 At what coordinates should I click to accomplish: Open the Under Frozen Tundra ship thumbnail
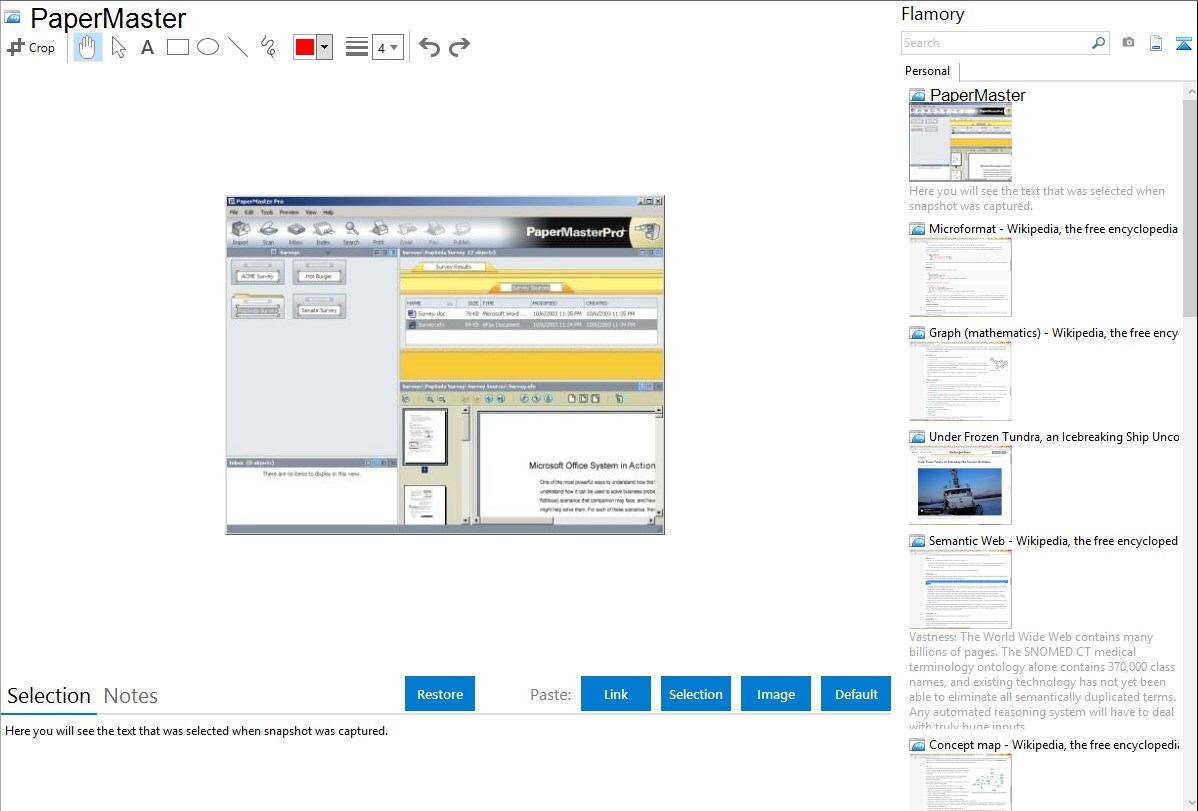coord(960,485)
